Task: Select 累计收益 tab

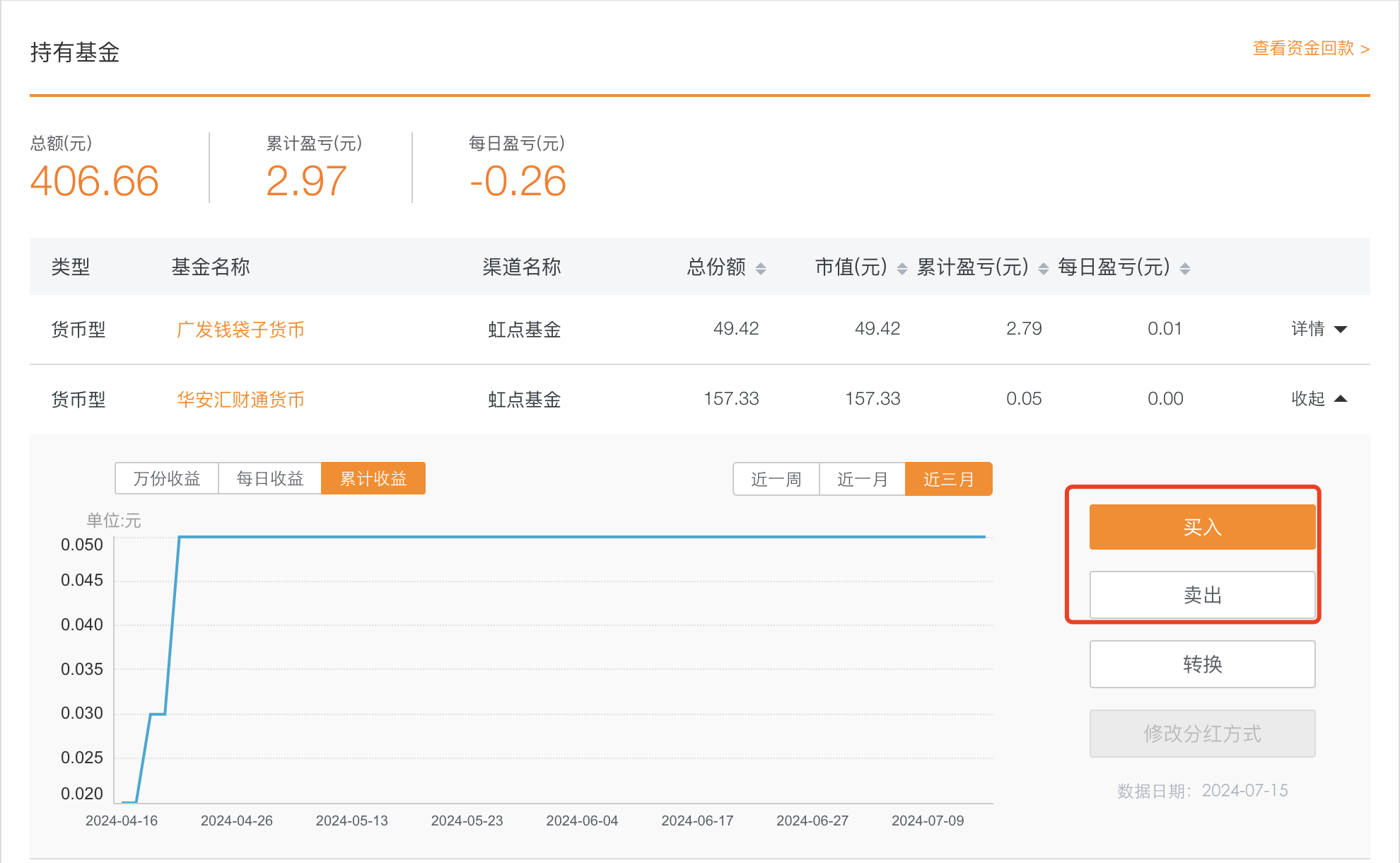Action: tap(373, 478)
